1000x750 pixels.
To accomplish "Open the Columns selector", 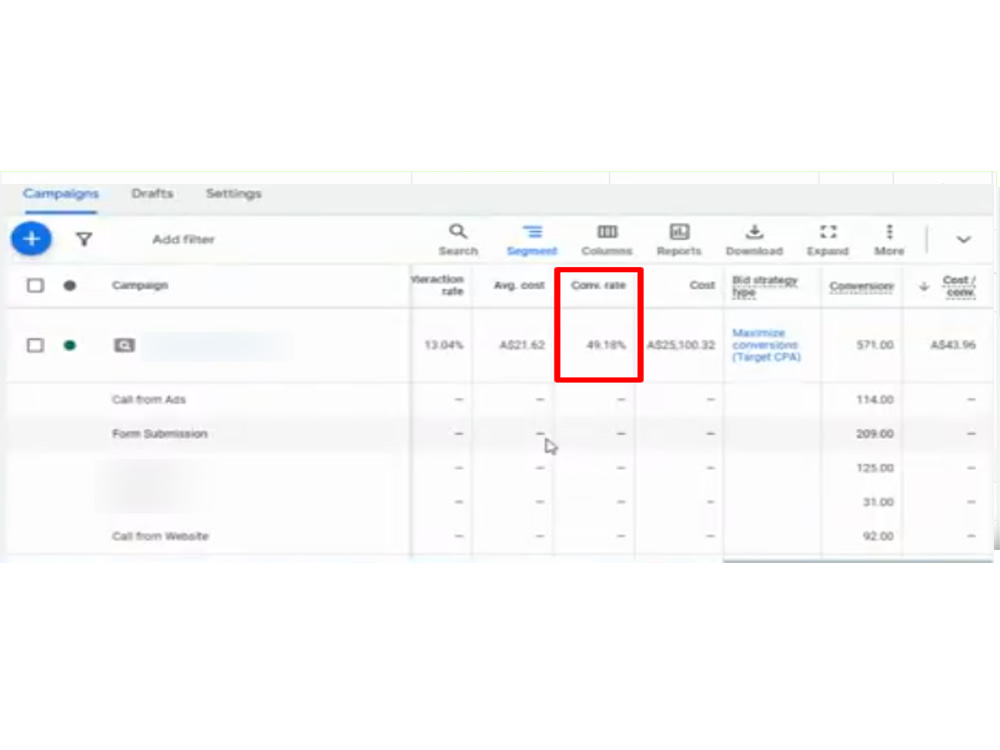I will coord(607,240).
